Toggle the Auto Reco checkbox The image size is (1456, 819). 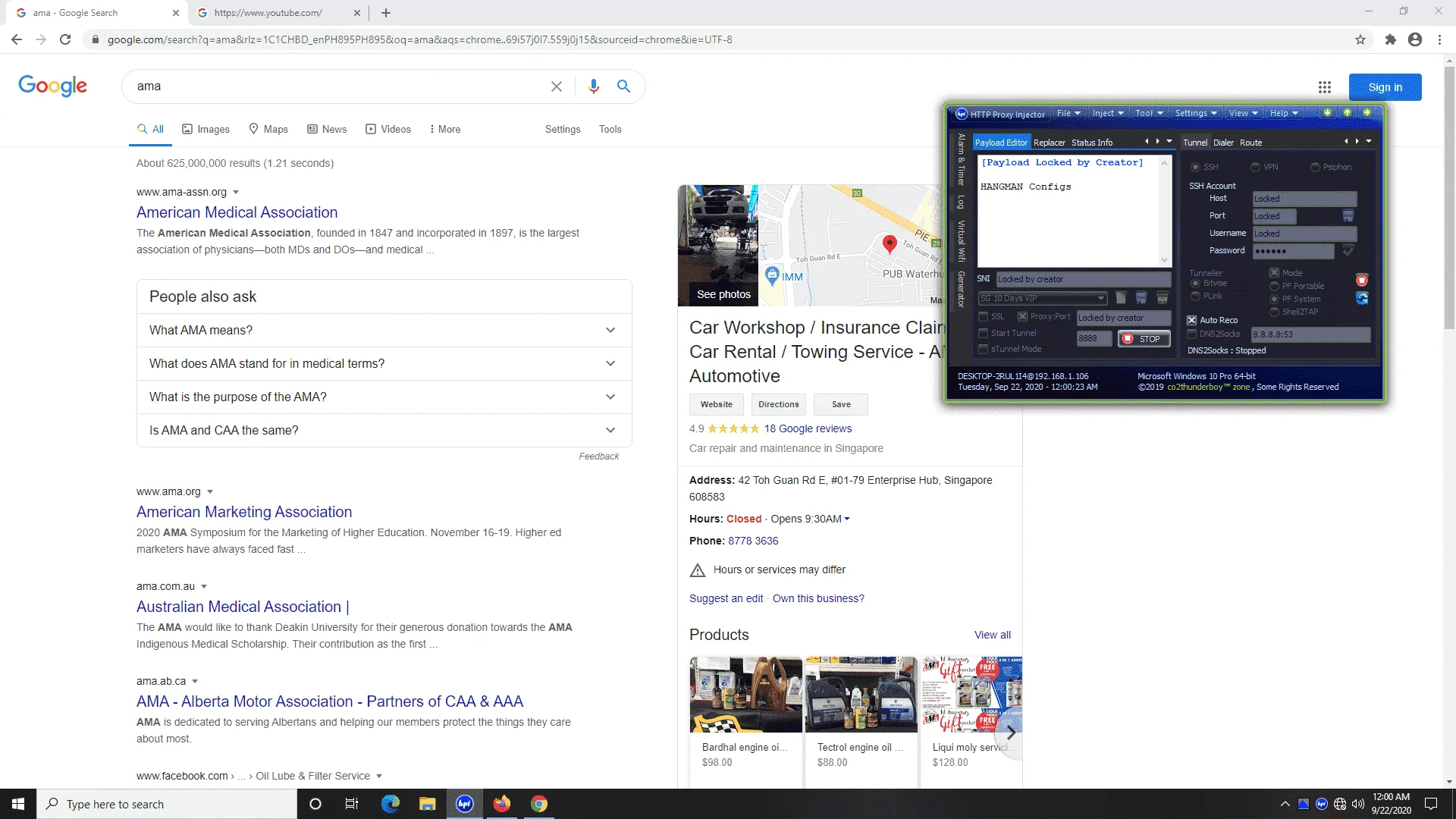[x=1192, y=320]
